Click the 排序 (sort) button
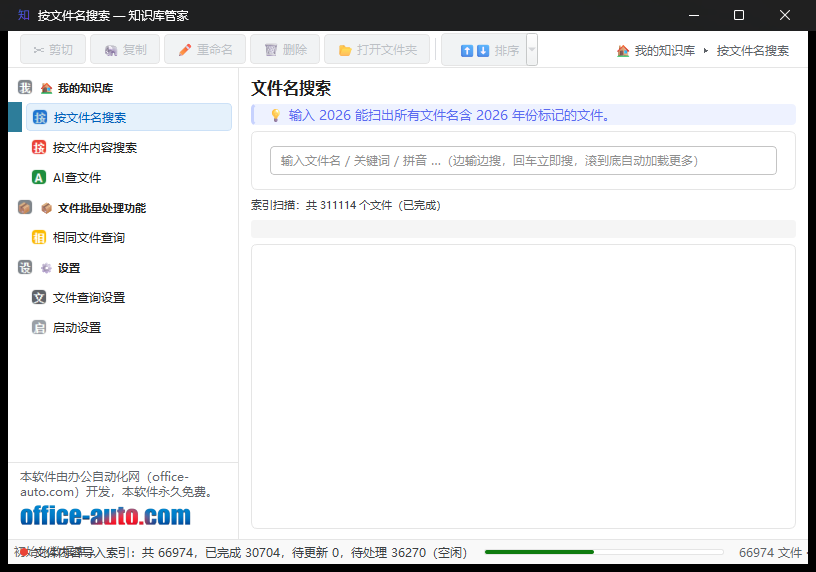This screenshot has height=572, width=816. coord(484,50)
